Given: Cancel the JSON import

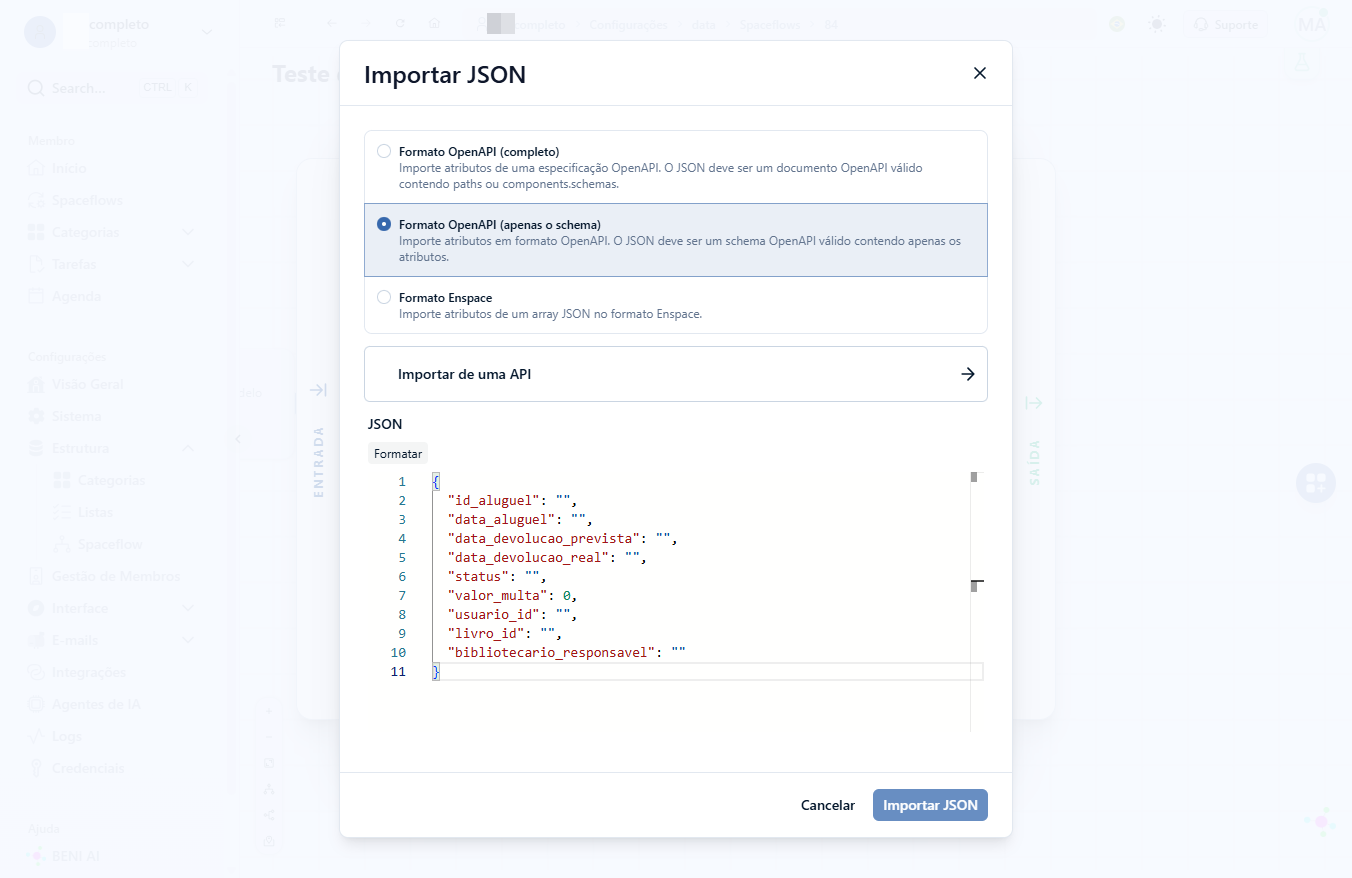Looking at the screenshot, I should (828, 805).
